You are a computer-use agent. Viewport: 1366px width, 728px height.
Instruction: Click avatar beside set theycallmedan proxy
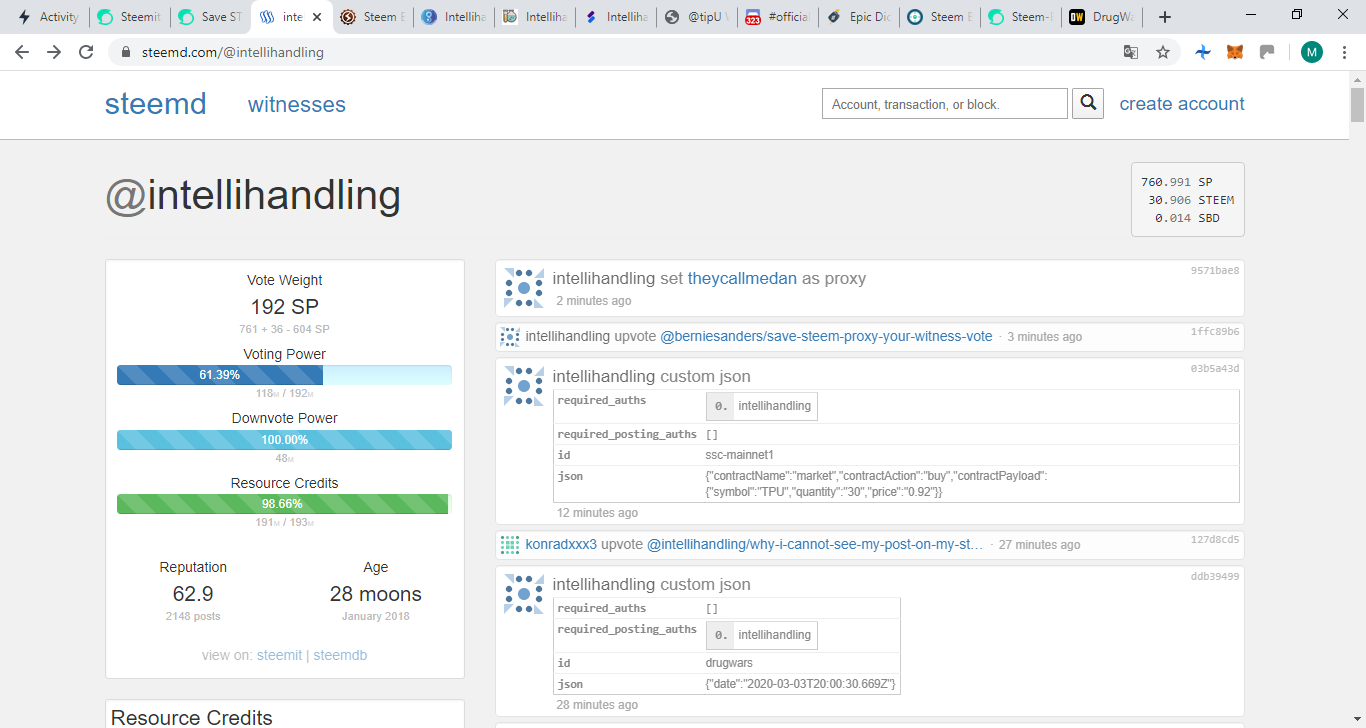[x=524, y=288]
